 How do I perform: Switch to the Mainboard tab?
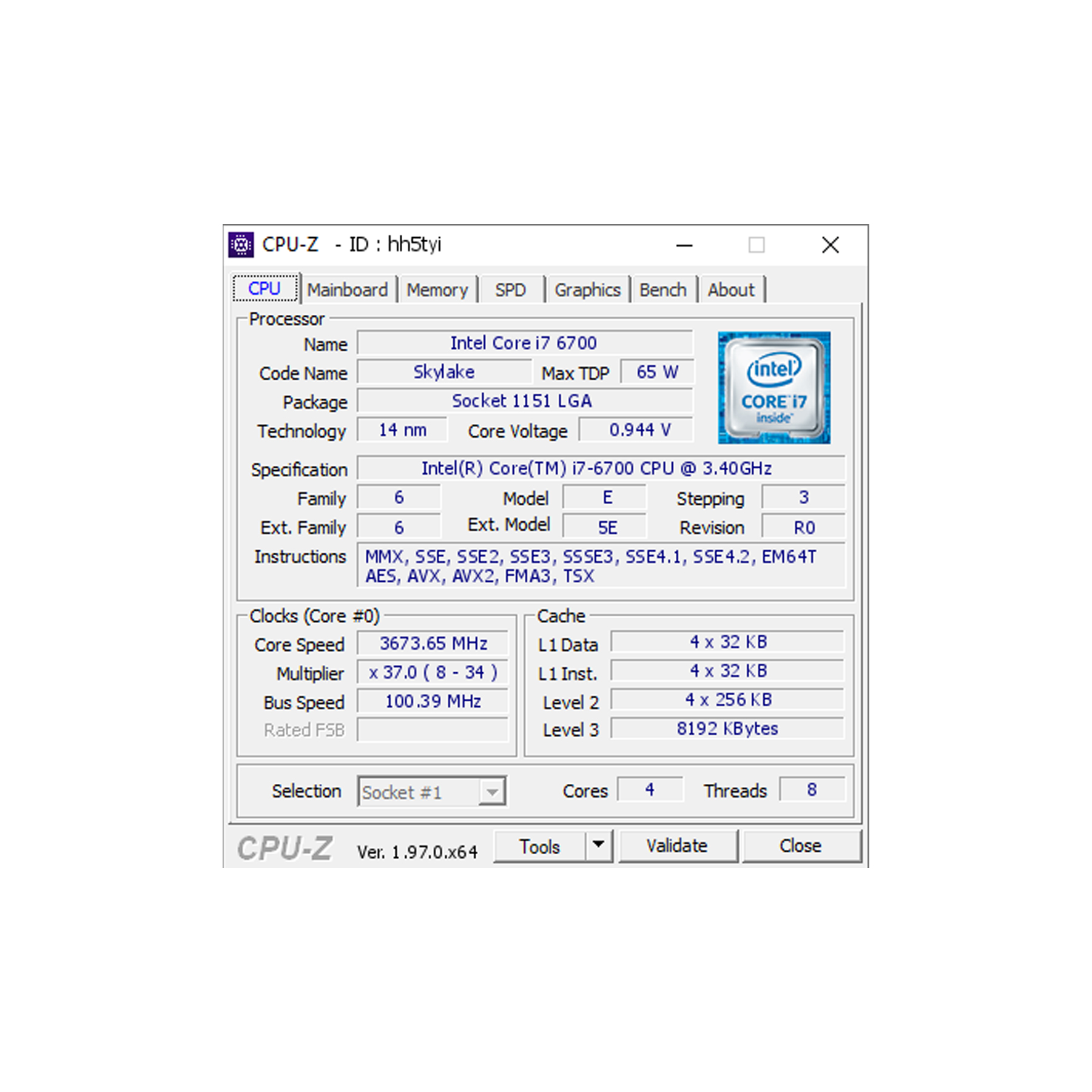[x=347, y=290]
